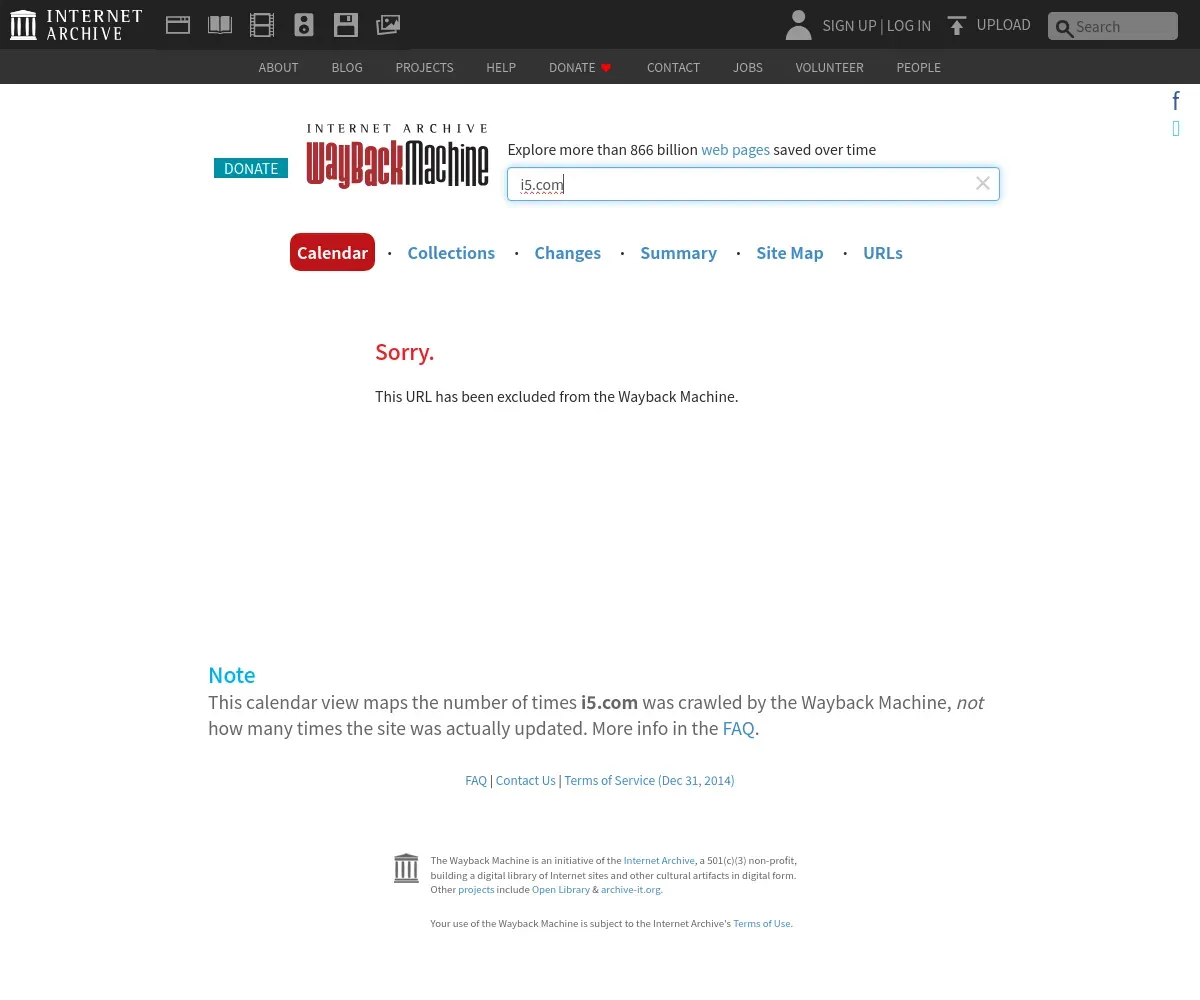This screenshot has height=1000, width=1200.
Task: Click the Wayback URL input containing i5.com
Action: click(753, 184)
